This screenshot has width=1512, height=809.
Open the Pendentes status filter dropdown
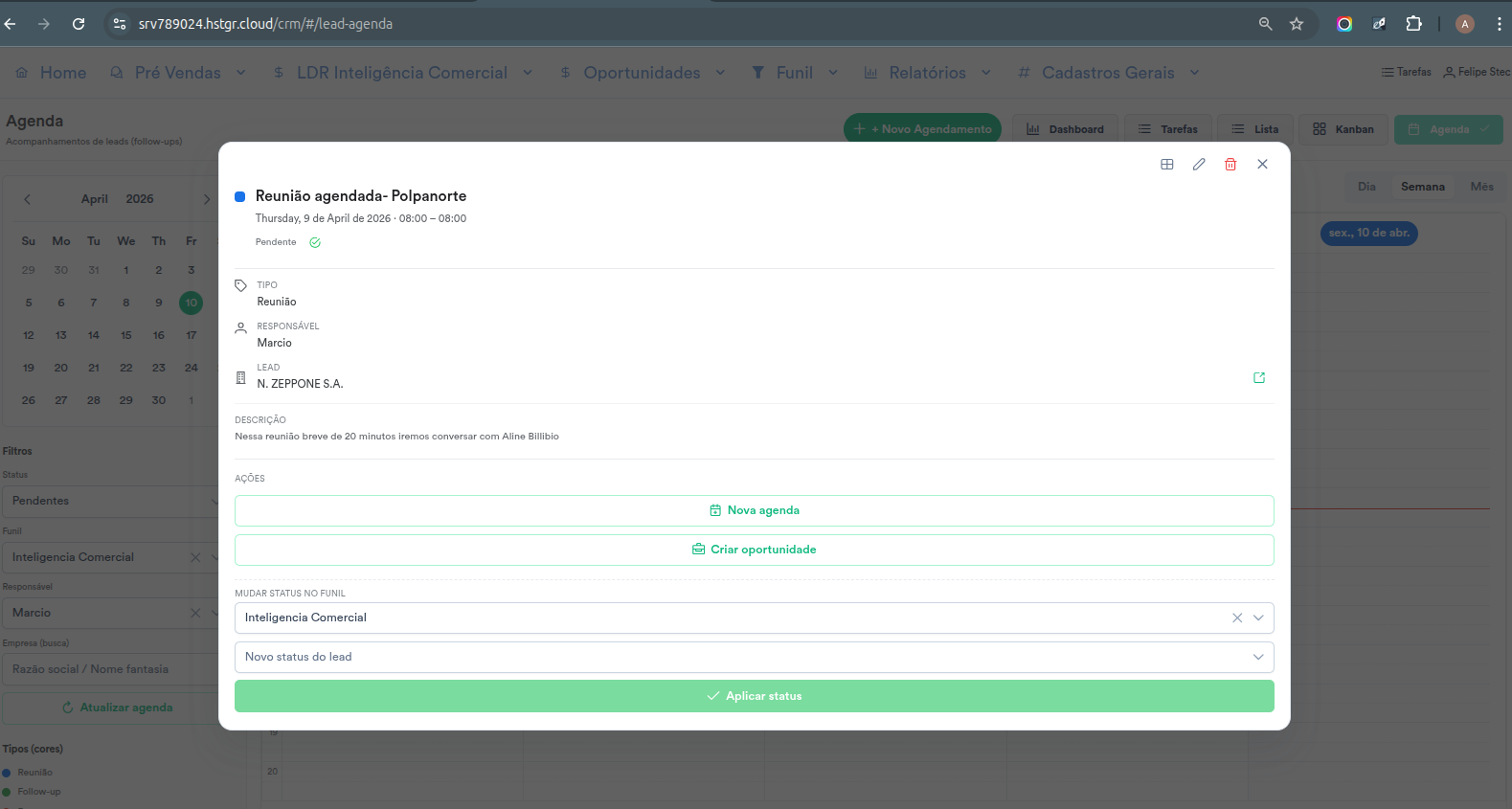point(113,501)
